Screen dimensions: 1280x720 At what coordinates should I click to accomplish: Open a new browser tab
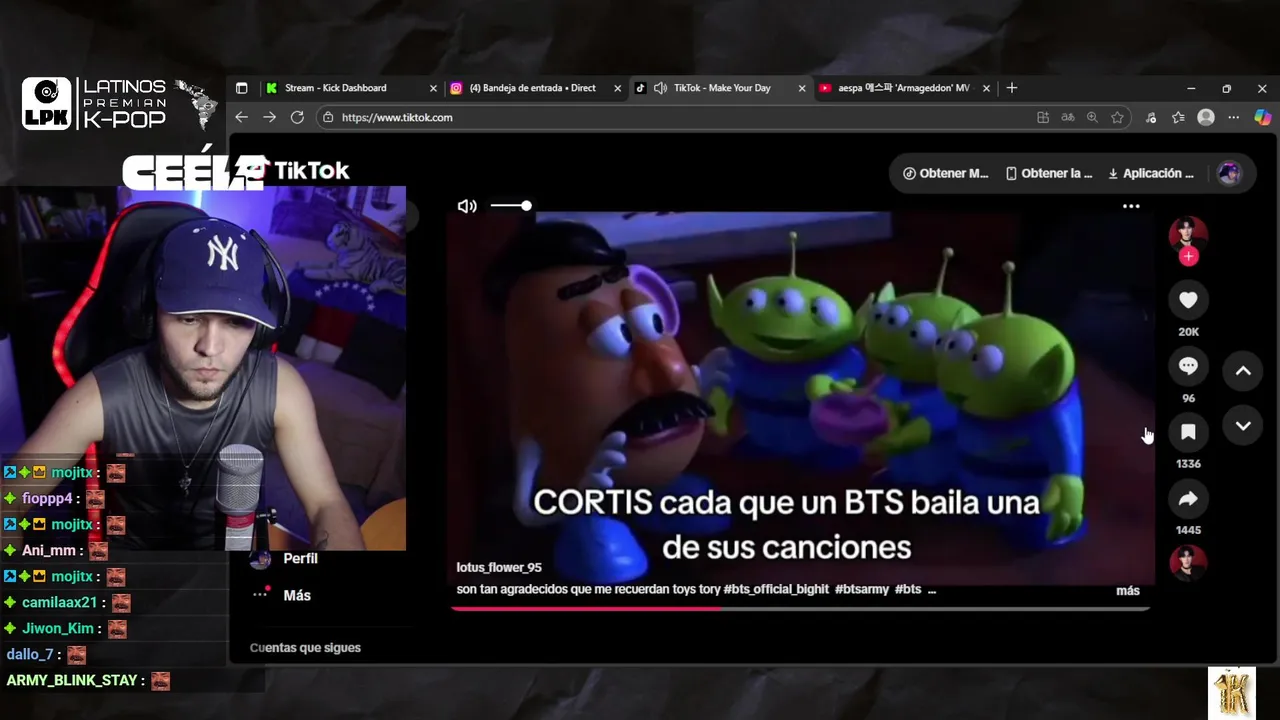click(x=1012, y=88)
